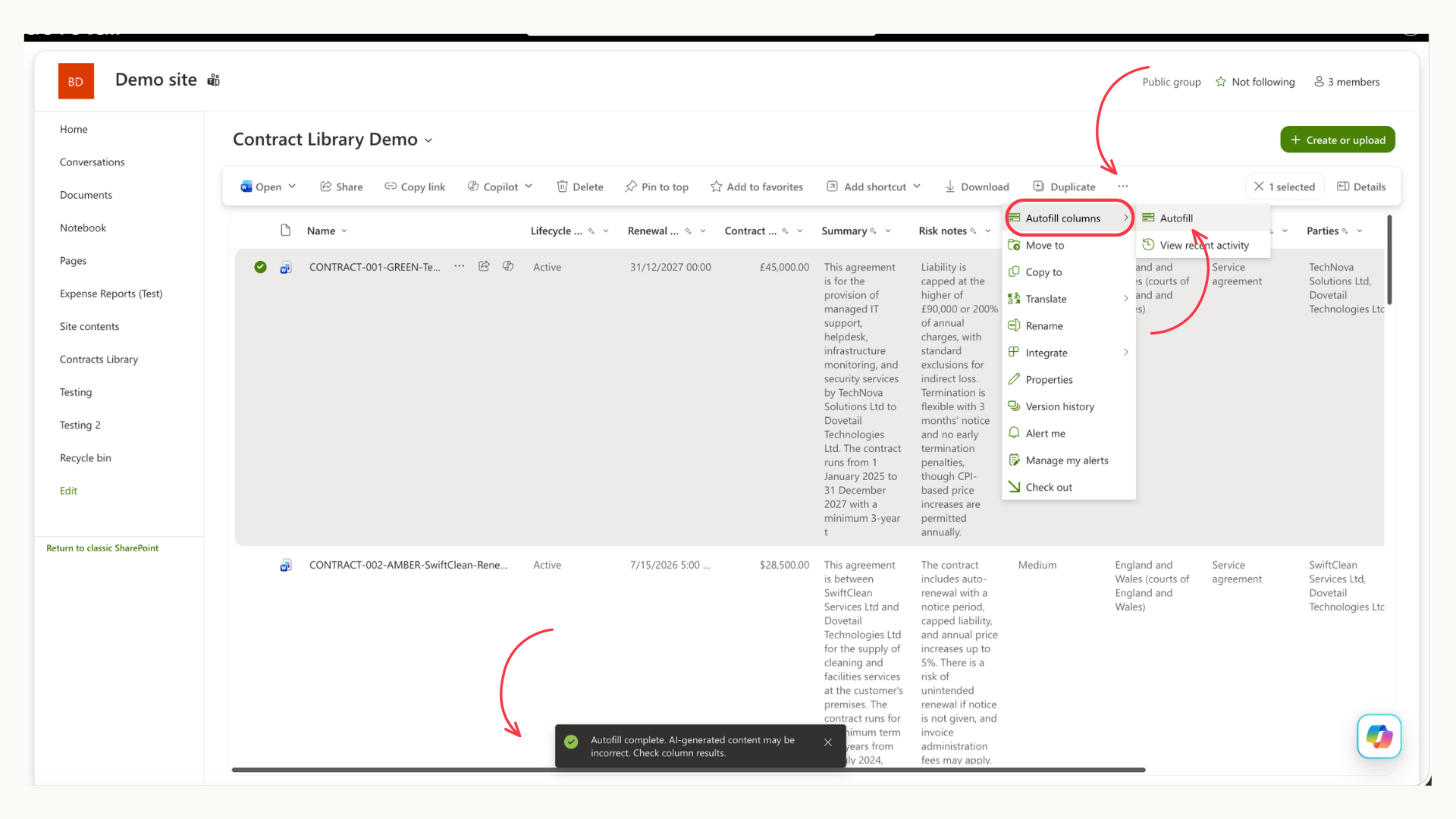
Task: Open Contract Library Demo view dropdown
Action: pos(428,140)
